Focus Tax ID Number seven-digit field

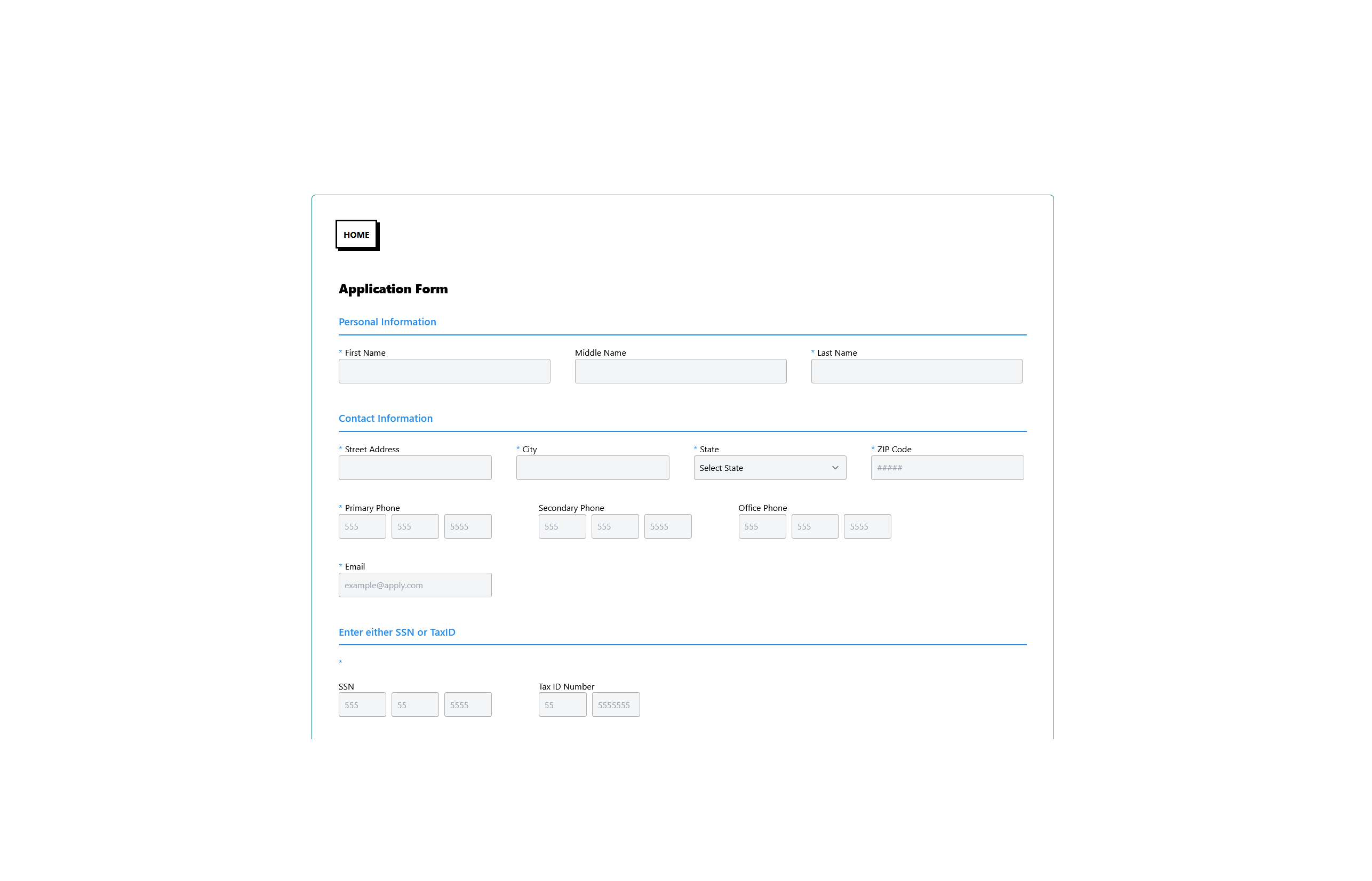615,705
